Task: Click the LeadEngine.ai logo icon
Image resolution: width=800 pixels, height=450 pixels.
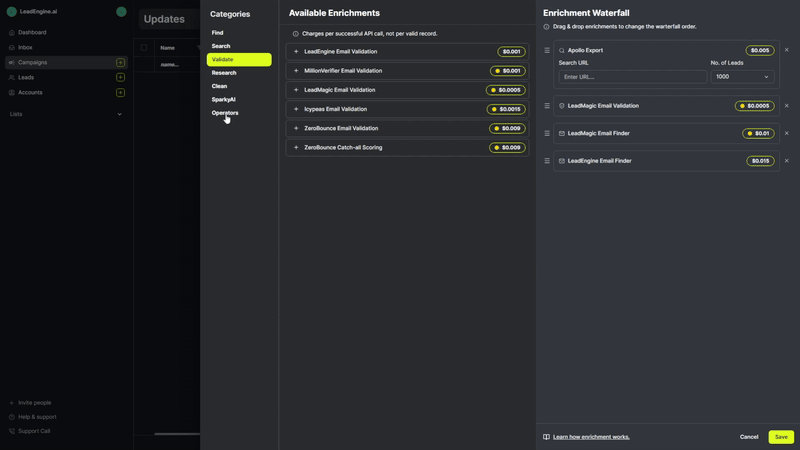Action: pos(12,12)
